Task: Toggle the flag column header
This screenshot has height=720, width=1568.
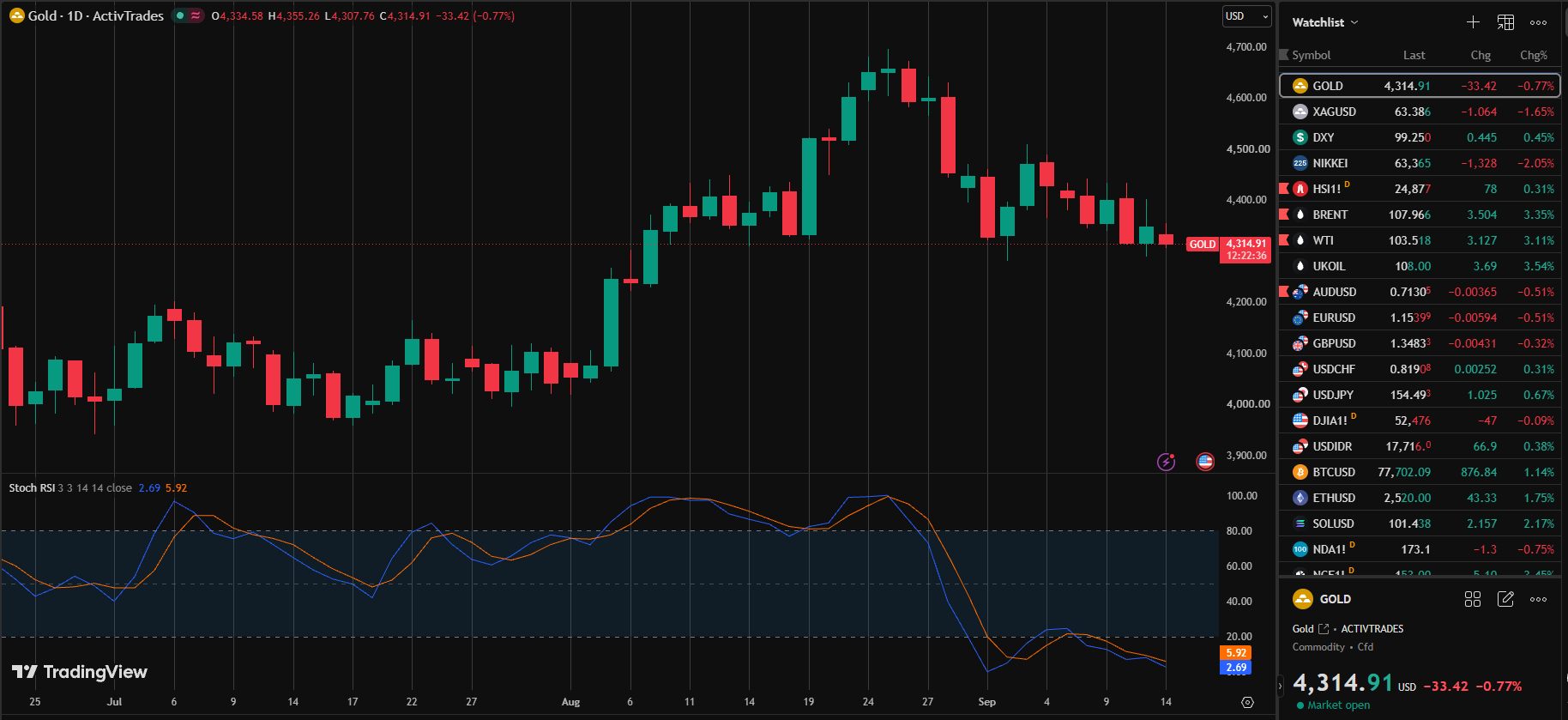Action: pos(1284,55)
